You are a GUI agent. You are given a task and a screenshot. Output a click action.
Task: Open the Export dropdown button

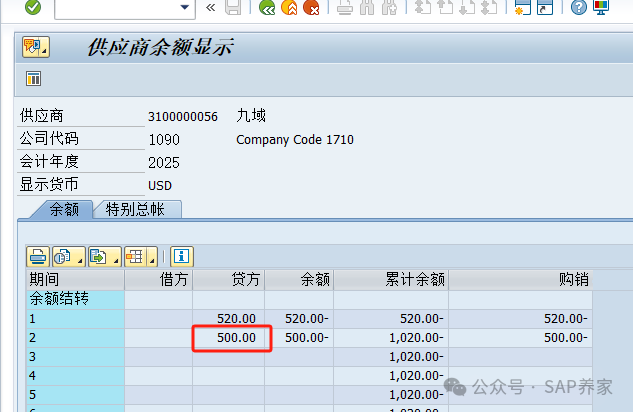click(104, 257)
